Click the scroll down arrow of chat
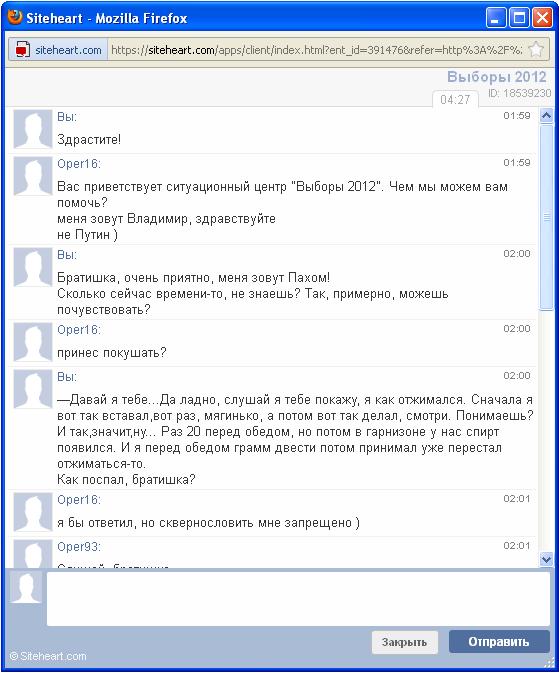The height and width of the screenshot is (674, 559). (x=546, y=559)
